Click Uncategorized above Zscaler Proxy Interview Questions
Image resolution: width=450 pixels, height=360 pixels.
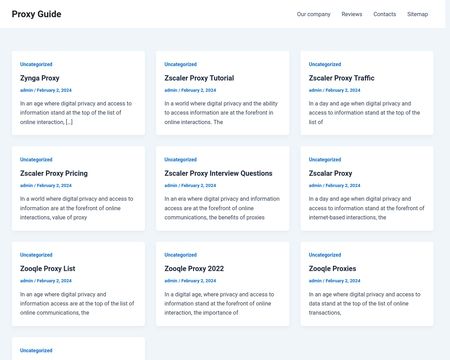pyautogui.click(x=180, y=159)
